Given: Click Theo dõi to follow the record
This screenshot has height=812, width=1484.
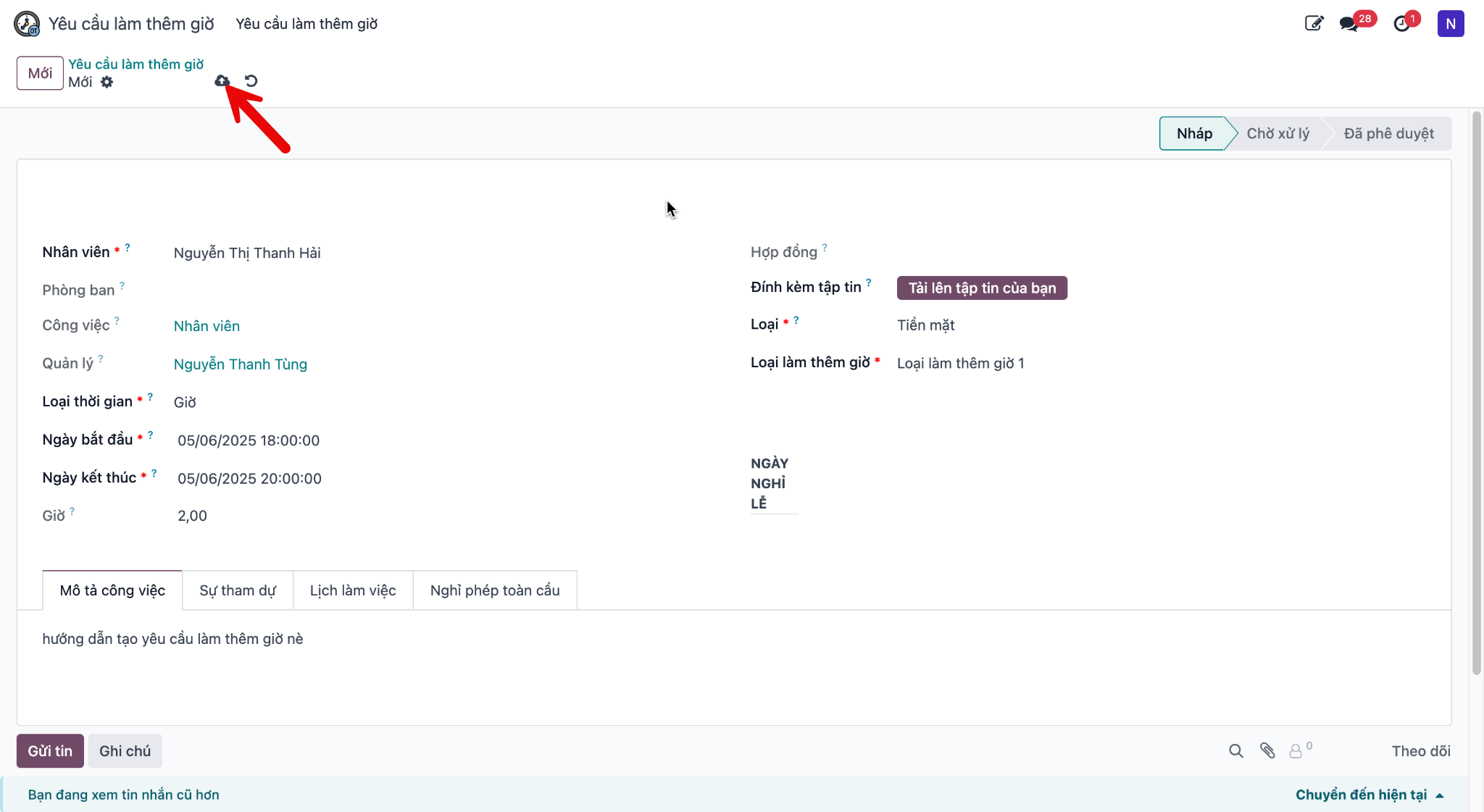Looking at the screenshot, I should tap(1421, 751).
